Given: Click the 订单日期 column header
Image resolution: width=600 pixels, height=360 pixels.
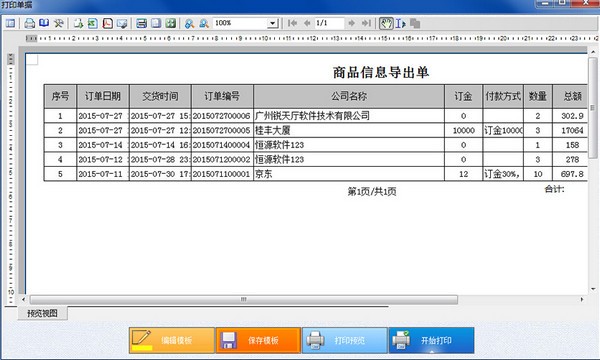Looking at the screenshot, I should tap(103, 96).
